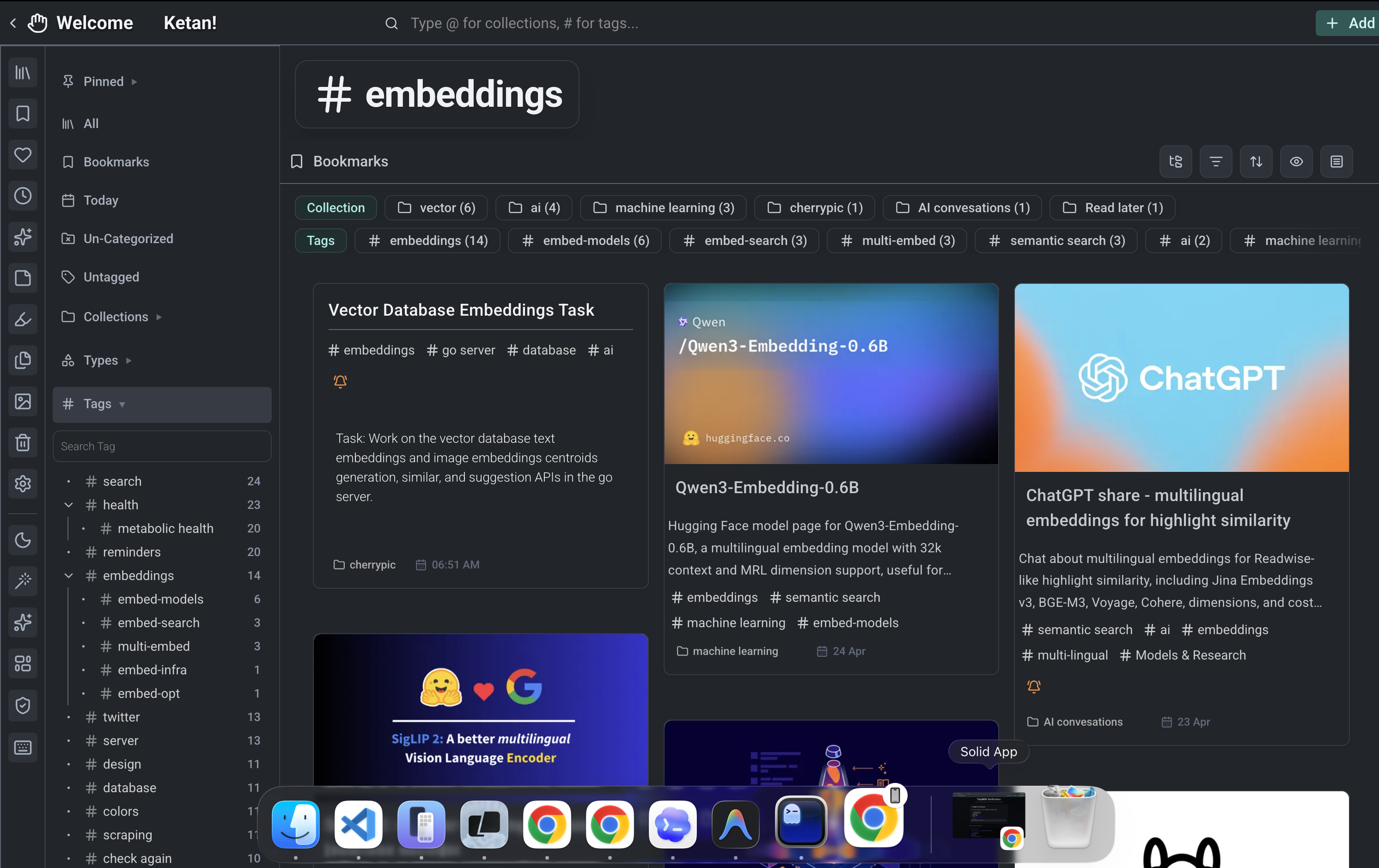Click cherrypic collection on Vector Database card
The height and width of the screenshot is (868, 1379).
[x=365, y=565]
